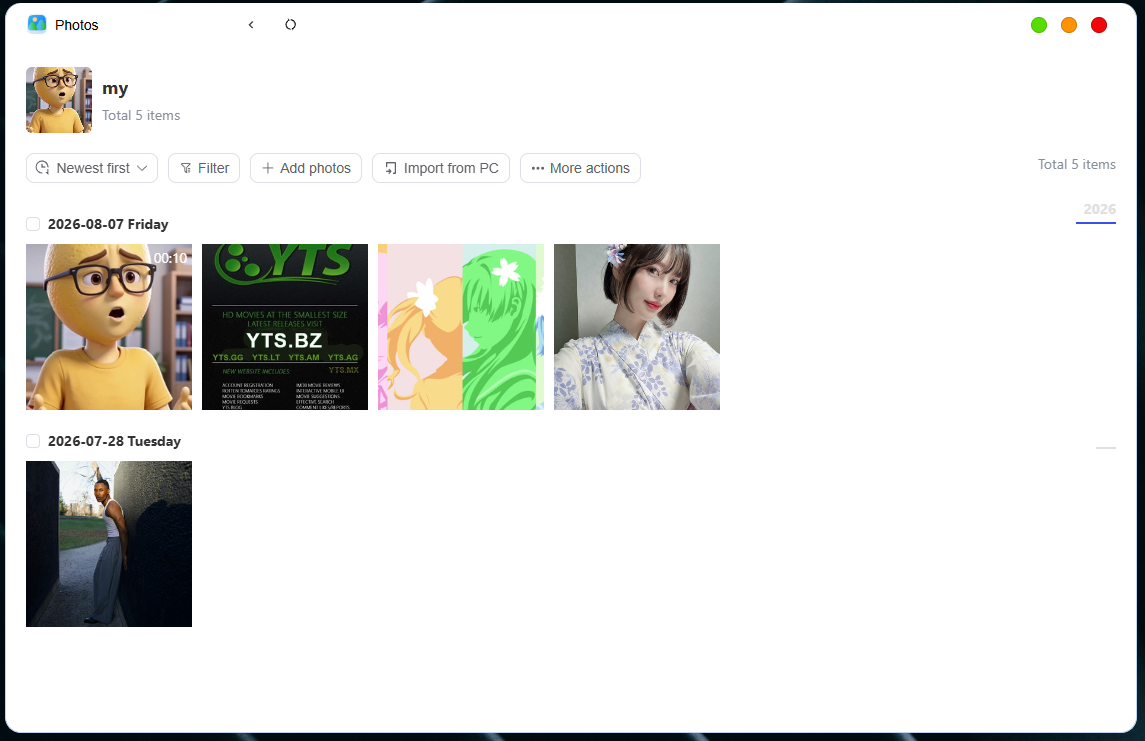This screenshot has height=741, width=1145.
Task: Go back with the left arrow
Action: point(251,25)
